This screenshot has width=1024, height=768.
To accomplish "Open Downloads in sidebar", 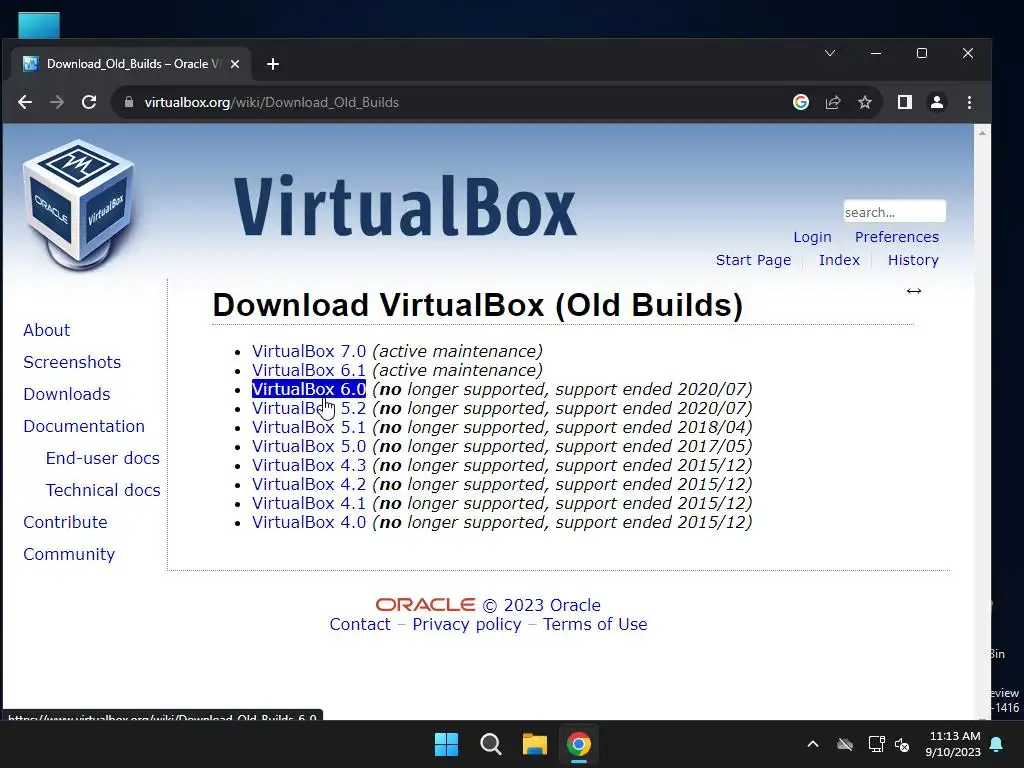I will click(x=67, y=394).
